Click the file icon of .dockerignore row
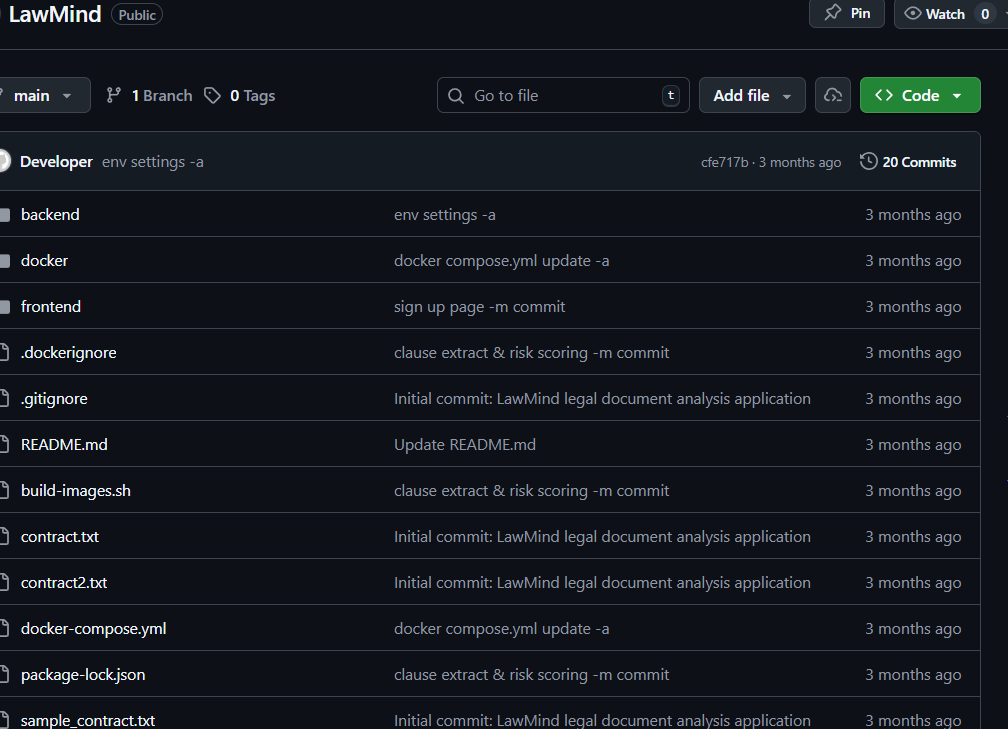The width and height of the screenshot is (1008, 729). pyautogui.click(x=4, y=352)
